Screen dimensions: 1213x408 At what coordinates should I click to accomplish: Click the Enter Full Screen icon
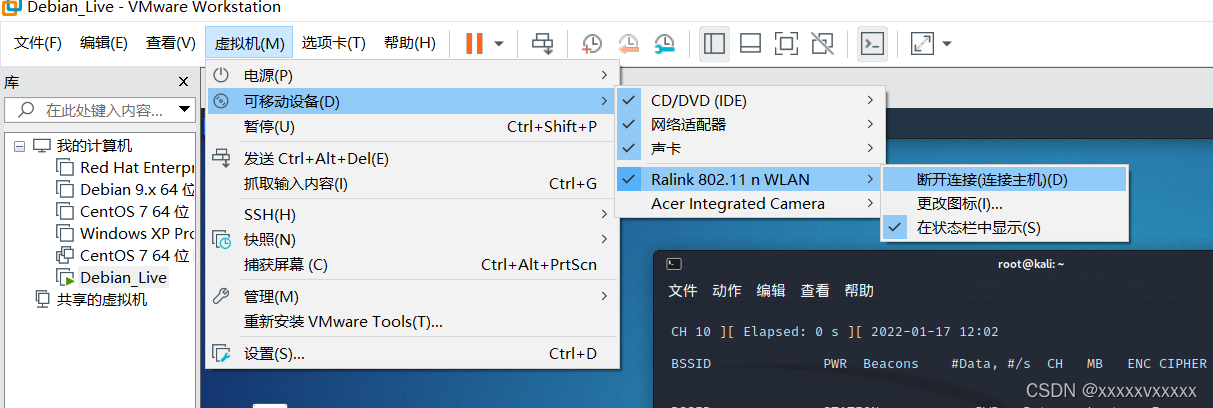click(x=787, y=43)
